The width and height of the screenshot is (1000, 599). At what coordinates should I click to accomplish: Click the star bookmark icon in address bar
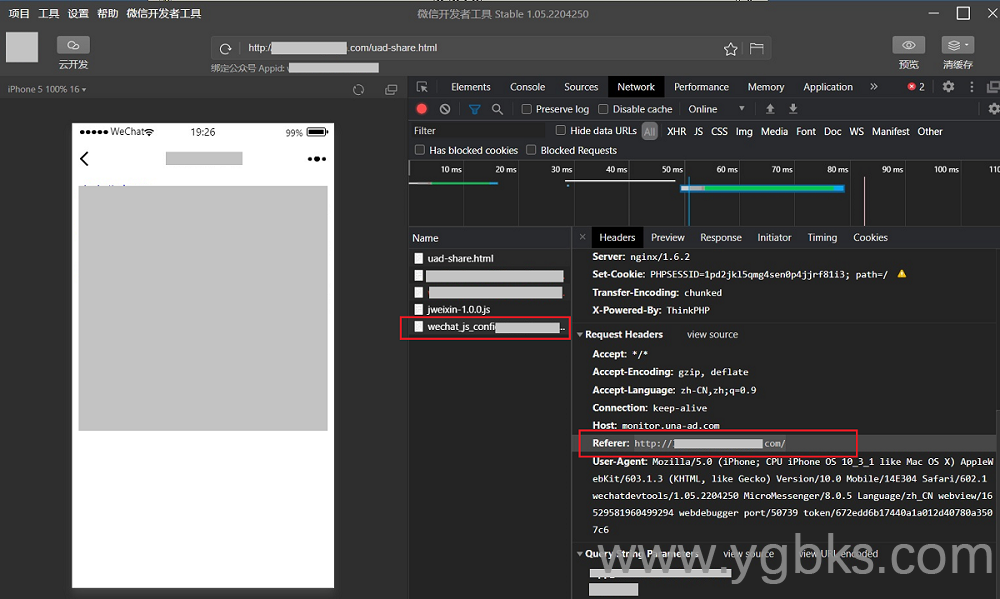[731, 49]
